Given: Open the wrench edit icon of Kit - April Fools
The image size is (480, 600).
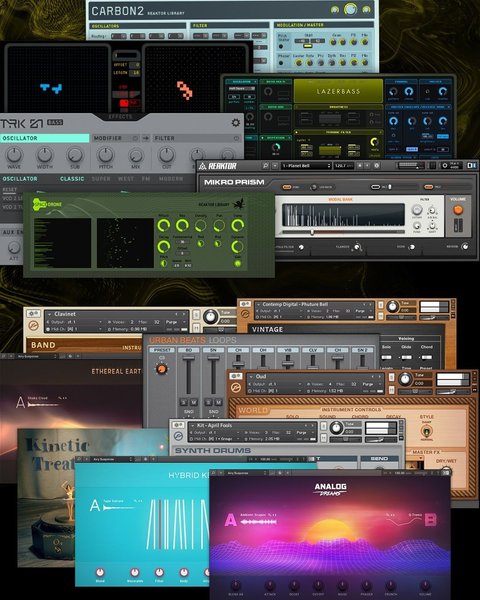Looking at the screenshot, I should click(x=178, y=425).
